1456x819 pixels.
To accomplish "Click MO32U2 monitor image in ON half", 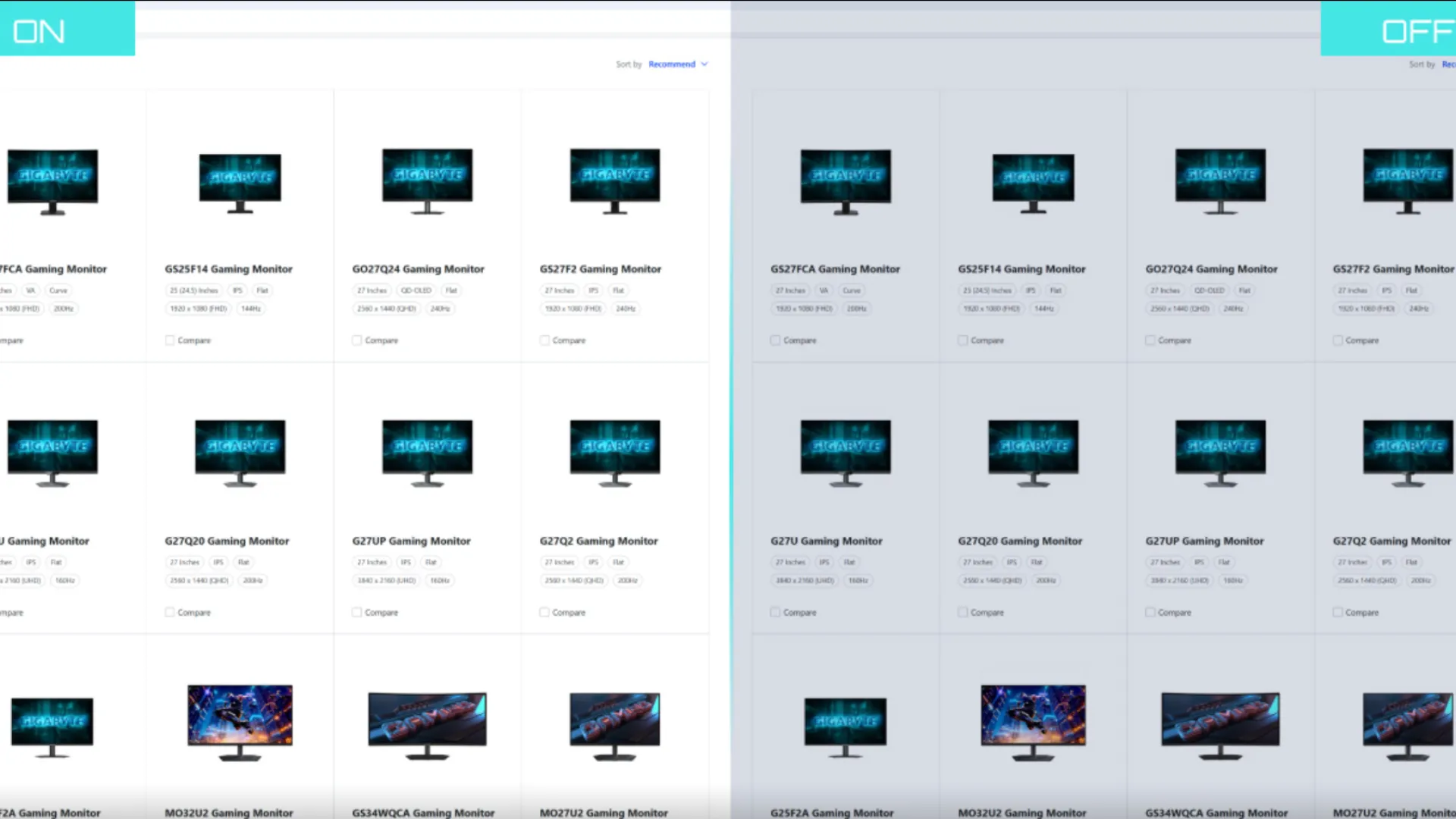I will click(x=240, y=723).
